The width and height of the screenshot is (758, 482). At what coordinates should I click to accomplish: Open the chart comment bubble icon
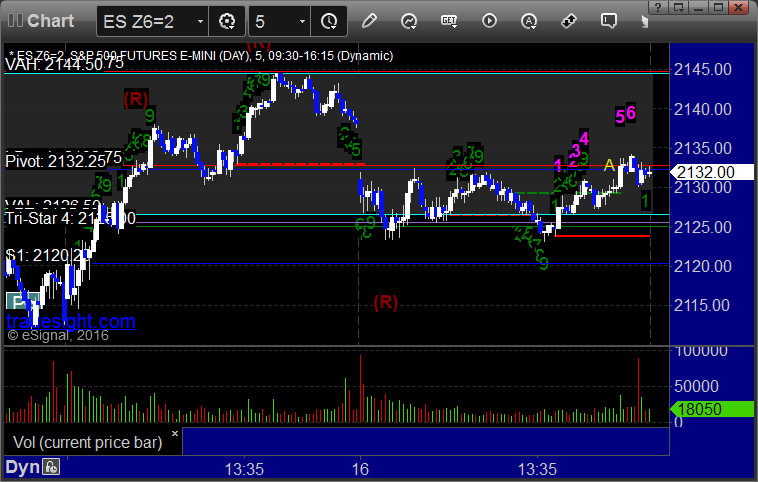609,21
